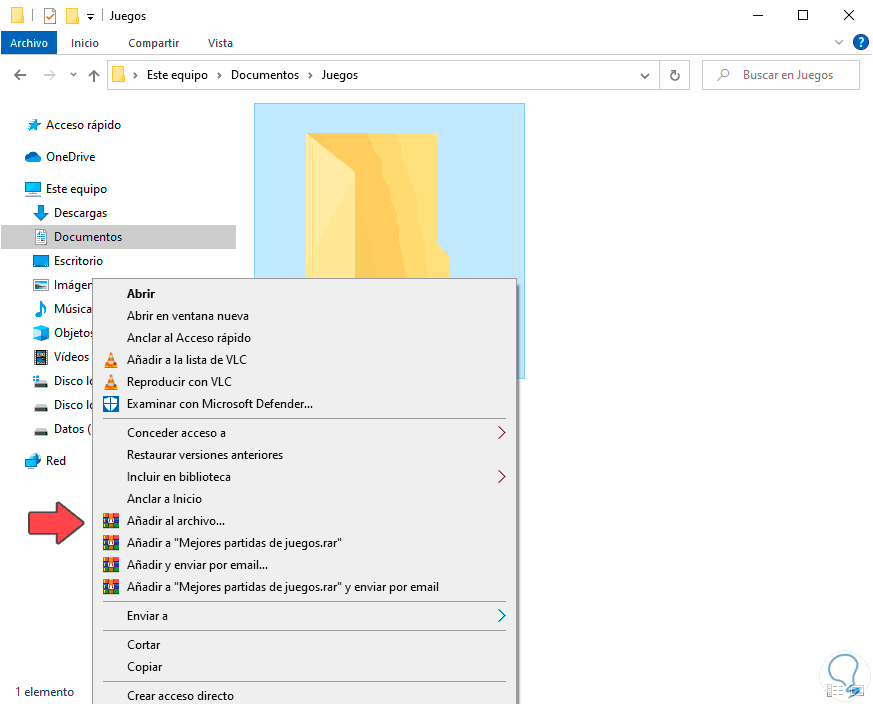Switch to the Compartir tab
Viewport: 873px width, 704px height.
(x=152, y=42)
